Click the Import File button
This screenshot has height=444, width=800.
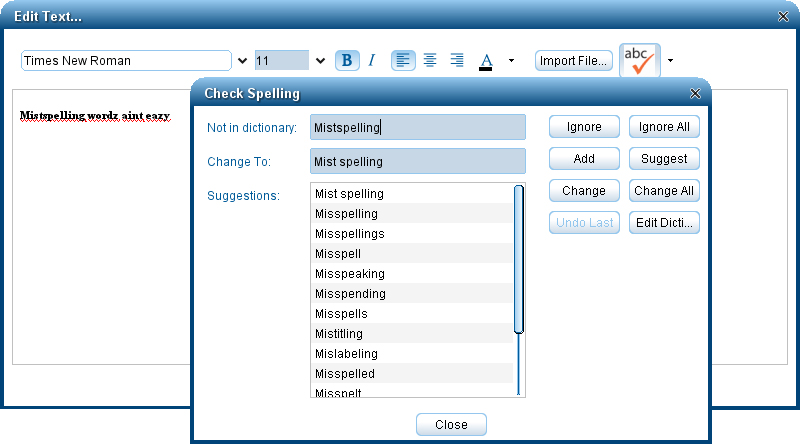click(x=573, y=61)
